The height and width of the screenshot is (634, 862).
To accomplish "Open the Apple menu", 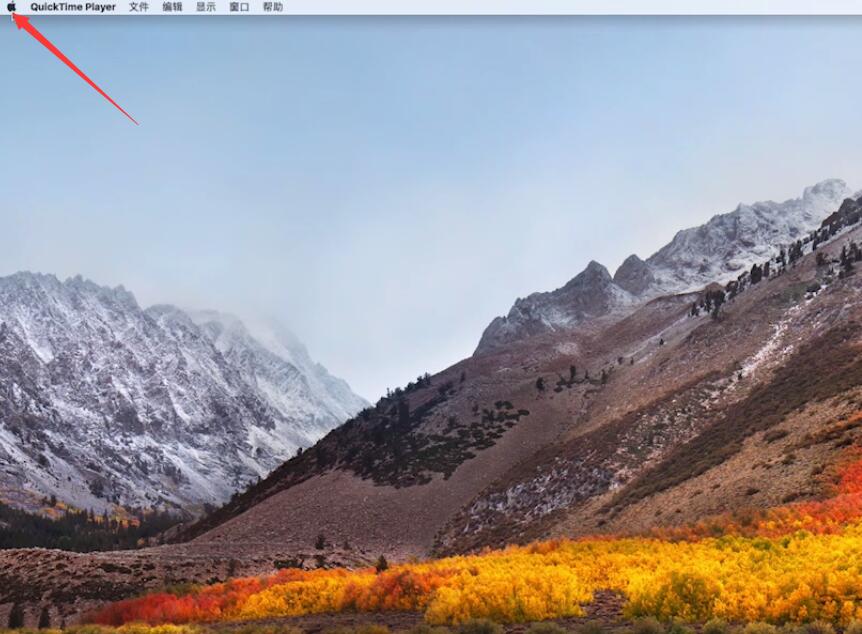I will pos(11,7).
